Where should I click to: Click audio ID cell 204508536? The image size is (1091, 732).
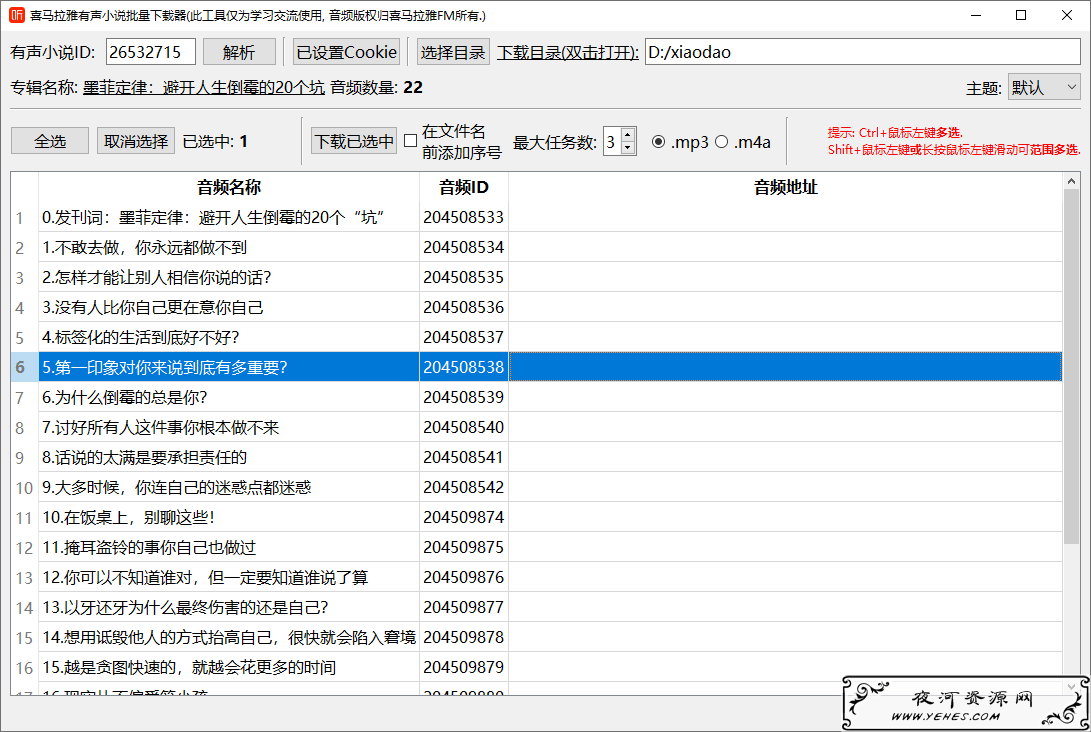[464, 307]
